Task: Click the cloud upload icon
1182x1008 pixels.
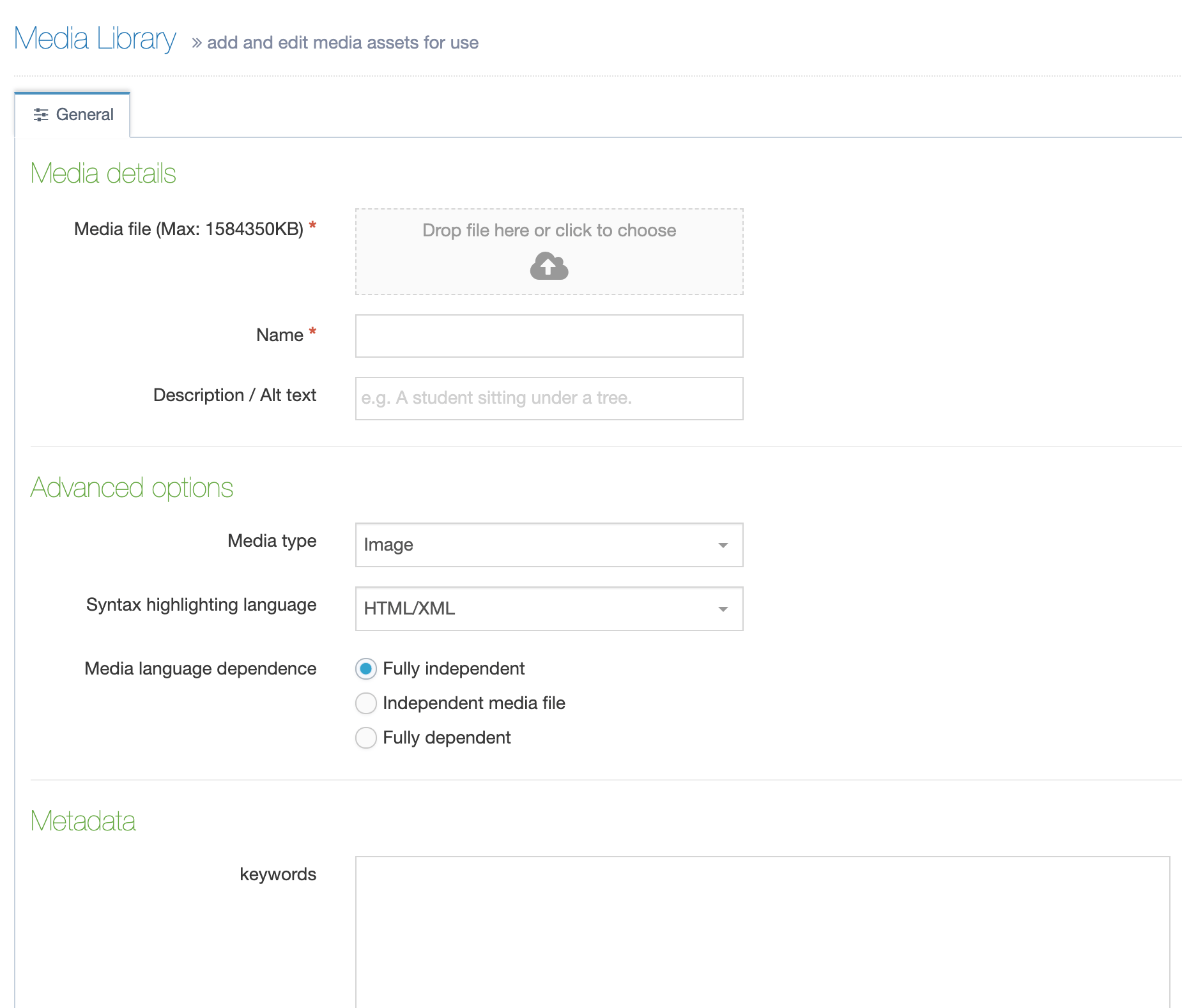Action: (549, 266)
